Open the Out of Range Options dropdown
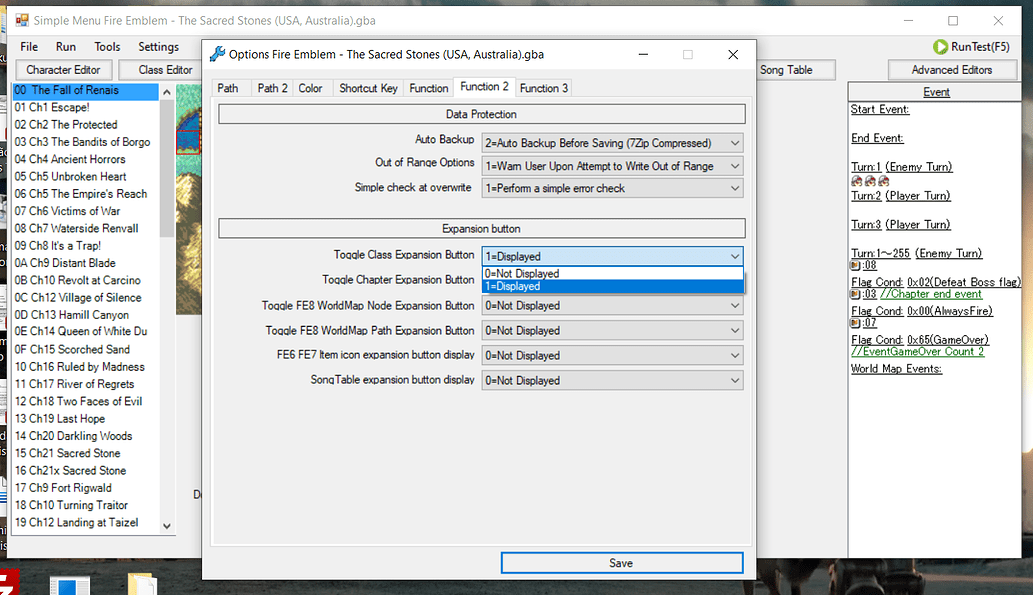The width and height of the screenshot is (1033, 595). click(x=733, y=165)
